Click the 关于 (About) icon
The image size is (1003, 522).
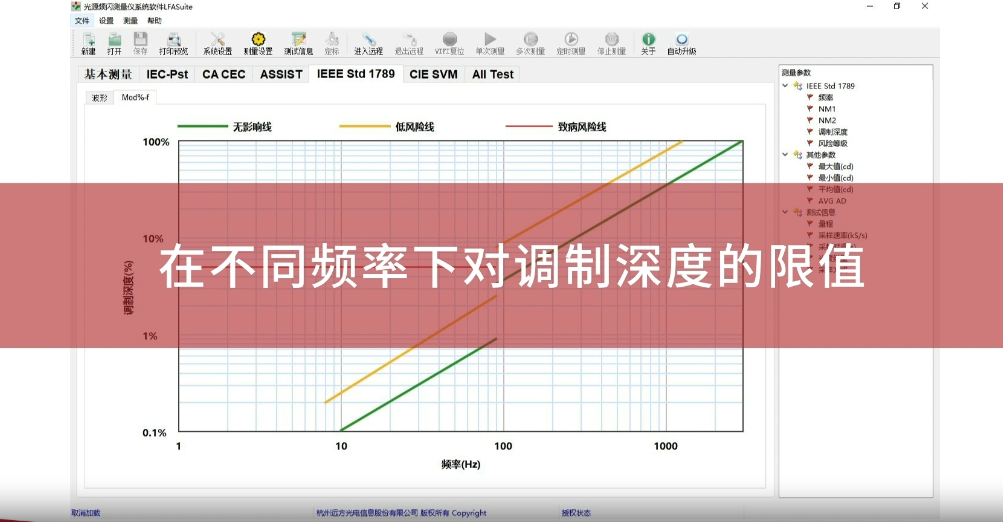tap(648, 42)
